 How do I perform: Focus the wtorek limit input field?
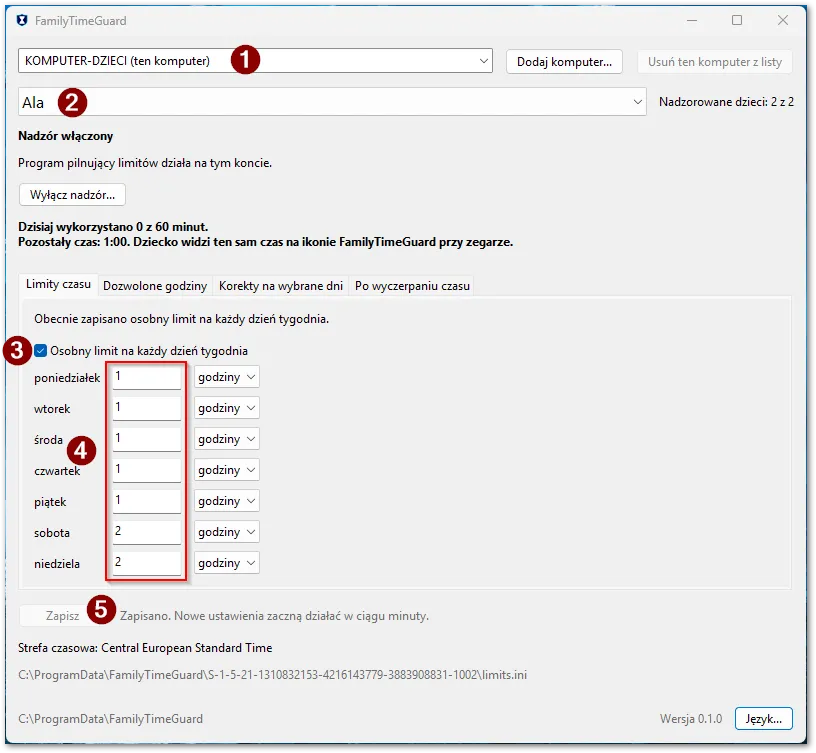(147, 407)
